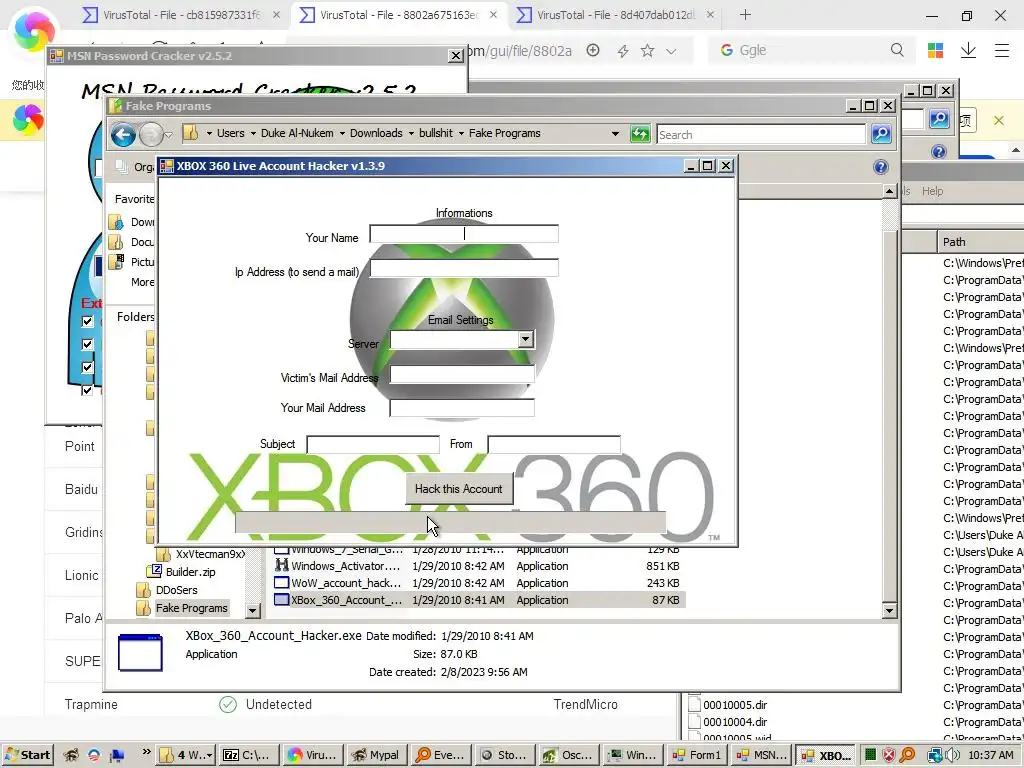Click XBox_360_Account_Hacker.exe large file icon in details pane

(x=140, y=652)
